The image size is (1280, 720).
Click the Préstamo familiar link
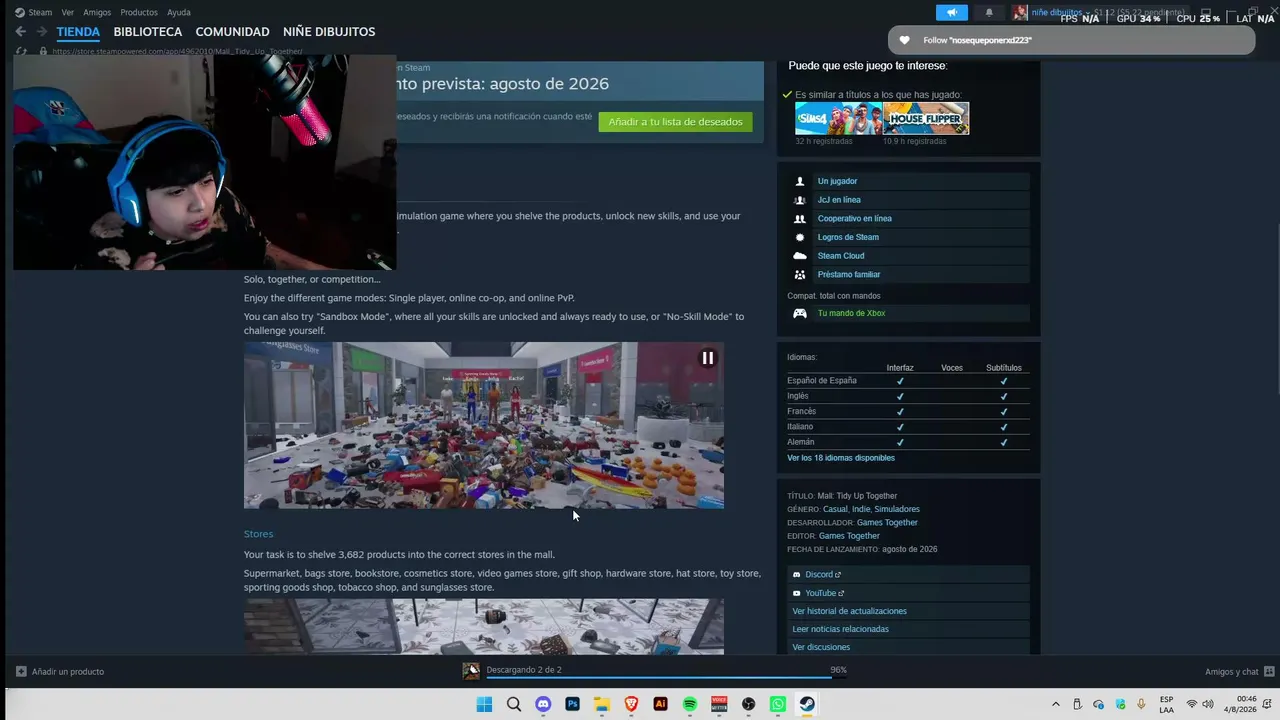(849, 275)
